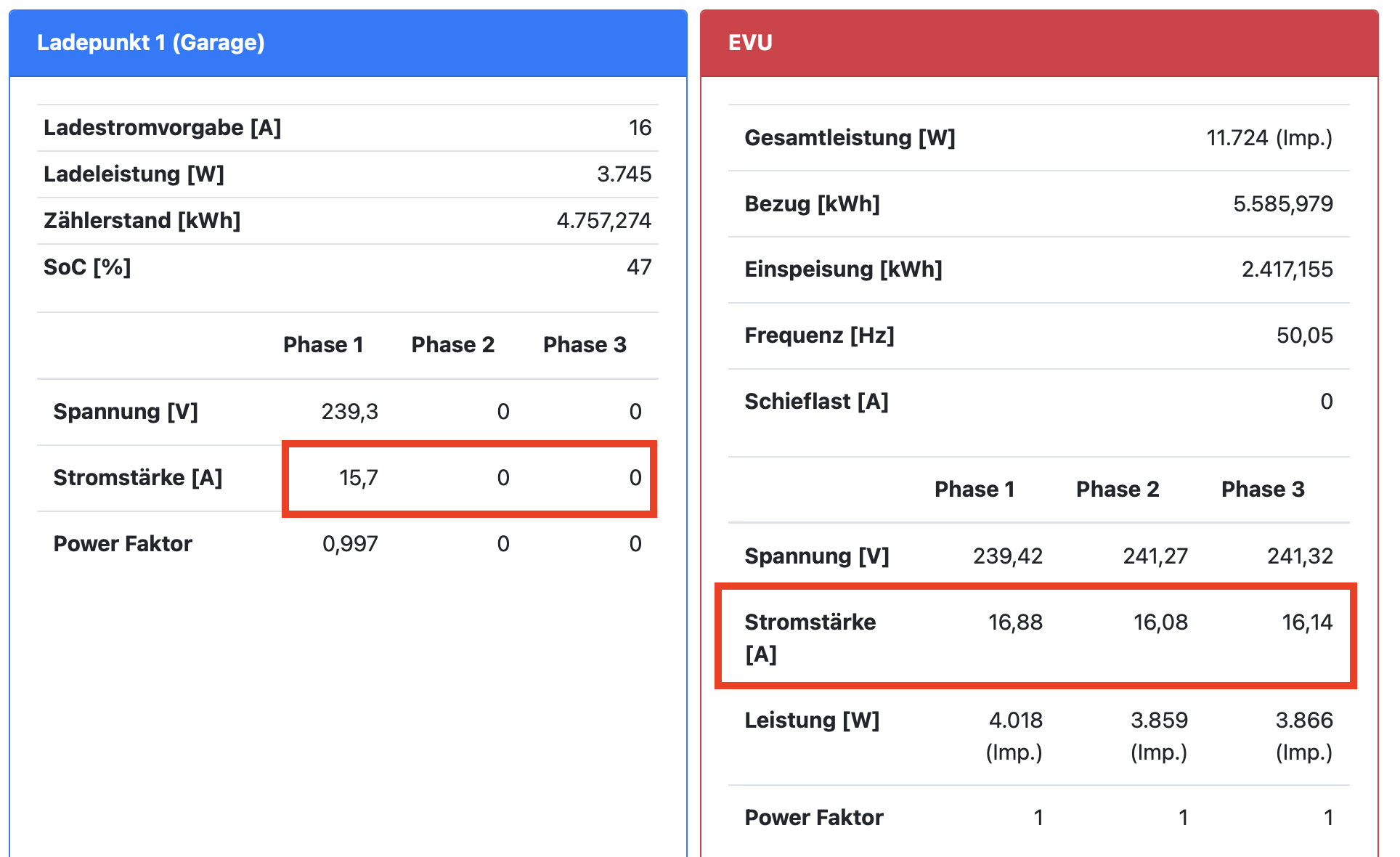This screenshot has width=1400, height=857.
Task: Select the EVU Phase 1 current 16,88
Action: [x=1015, y=622]
